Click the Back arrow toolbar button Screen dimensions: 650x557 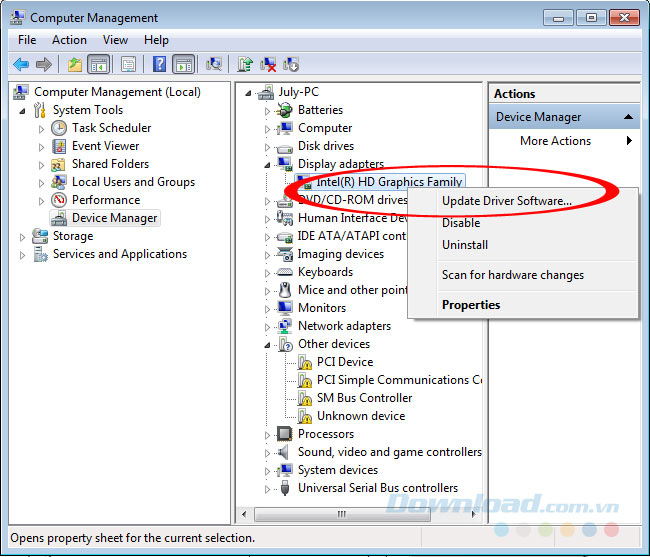pyautogui.click(x=20, y=65)
